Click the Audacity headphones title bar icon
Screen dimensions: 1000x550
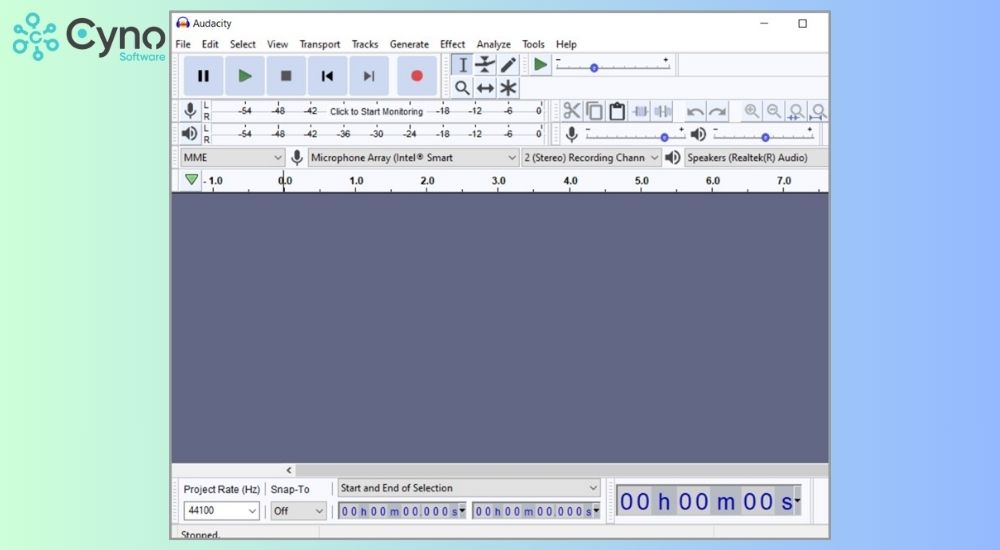[x=183, y=23]
